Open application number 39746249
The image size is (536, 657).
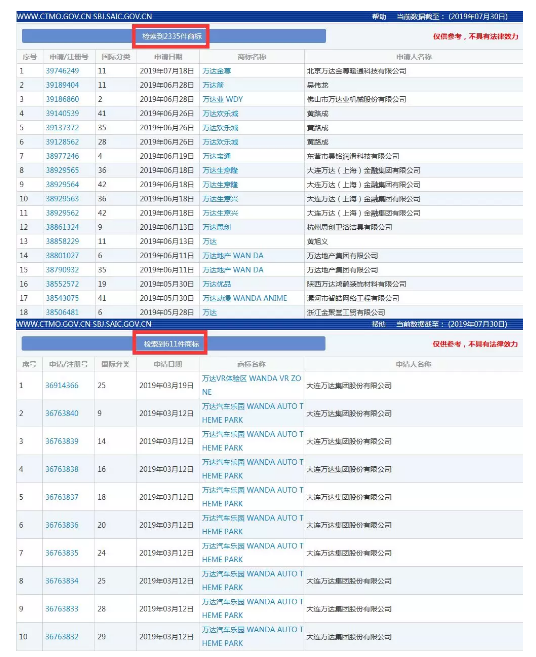[x=62, y=71]
